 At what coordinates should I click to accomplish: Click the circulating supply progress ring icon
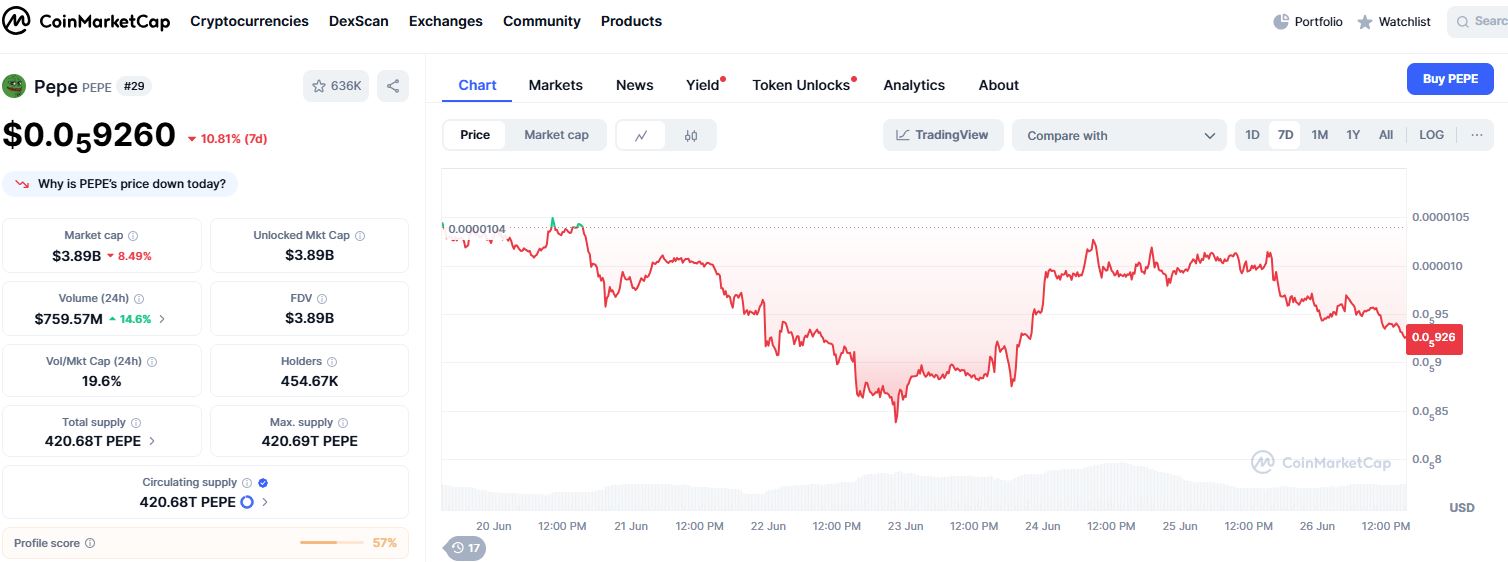click(x=247, y=502)
